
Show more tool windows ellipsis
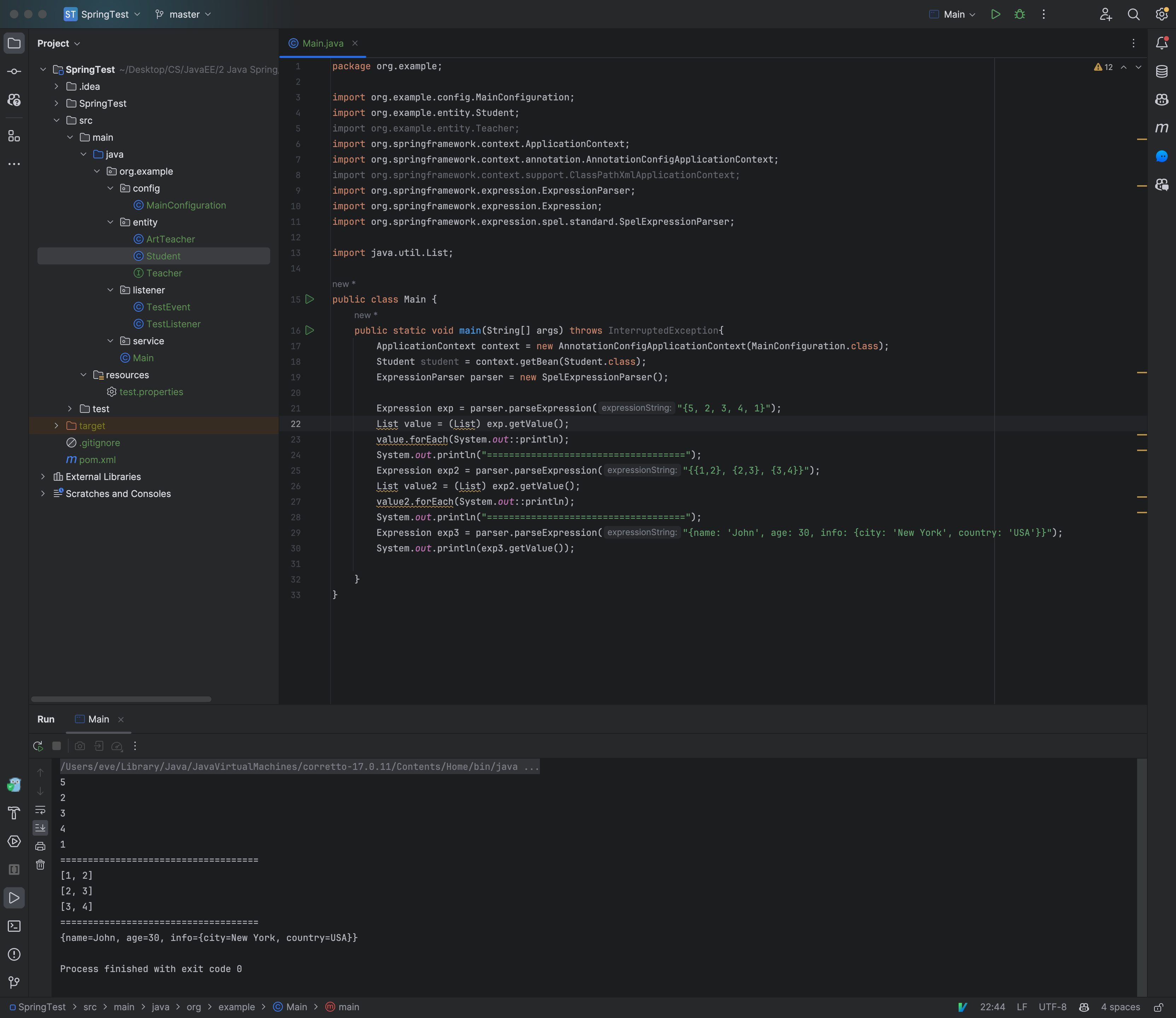pyautogui.click(x=14, y=164)
